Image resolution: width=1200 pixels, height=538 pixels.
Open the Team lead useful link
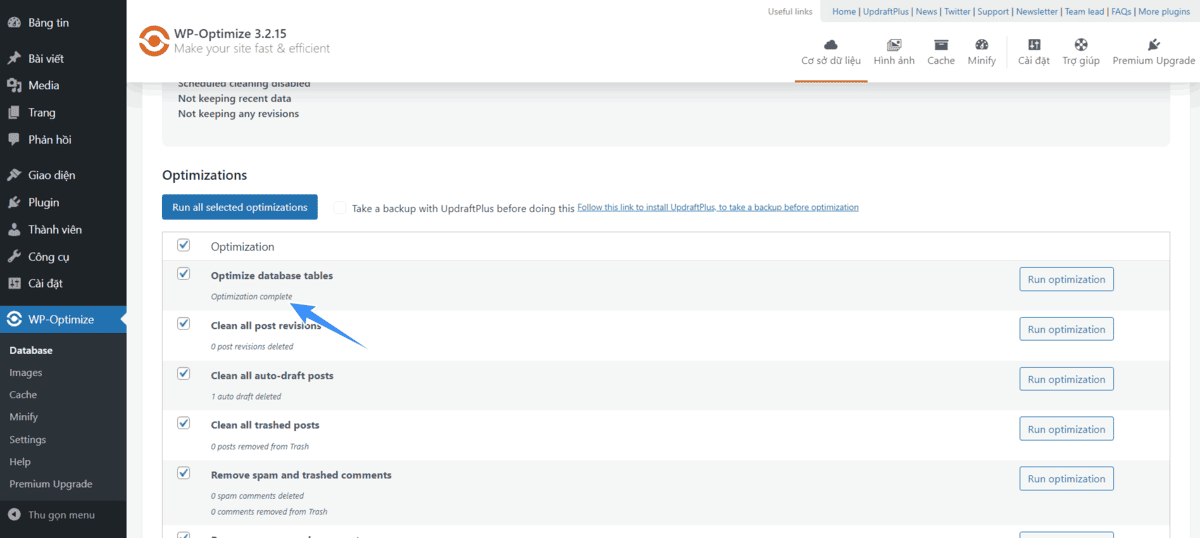(x=1084, y=12)
